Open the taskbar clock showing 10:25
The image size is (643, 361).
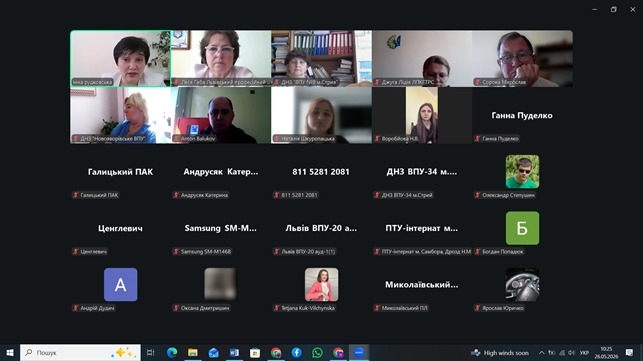(x=606, y=352)
